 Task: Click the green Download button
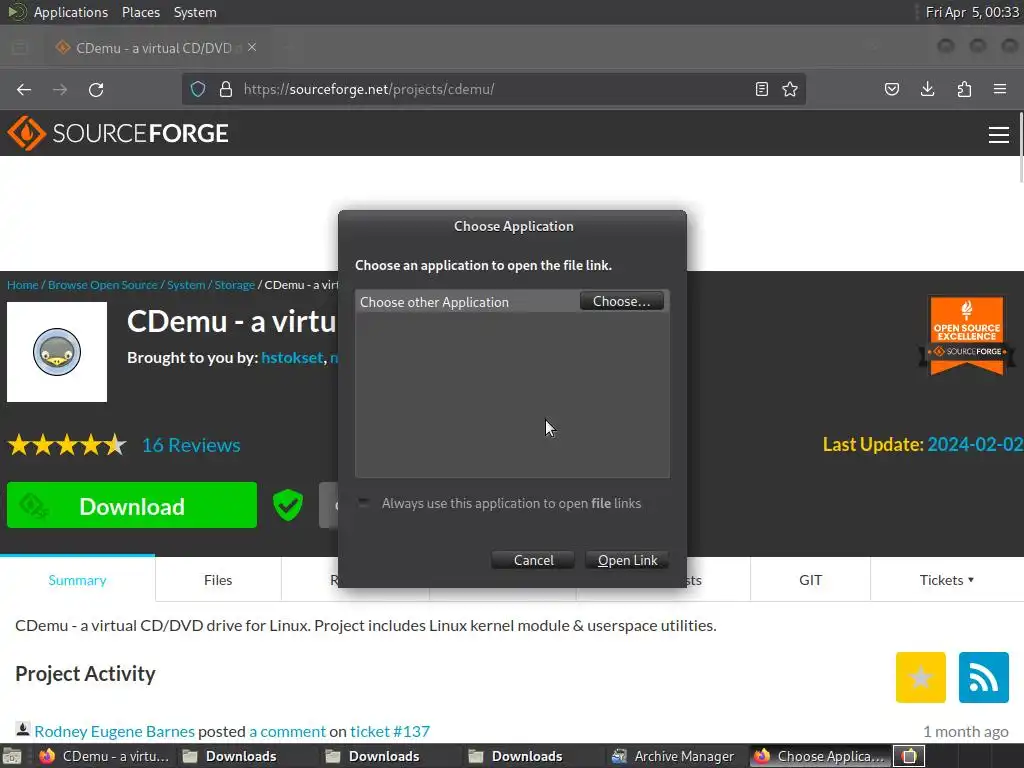pos(132,505)
